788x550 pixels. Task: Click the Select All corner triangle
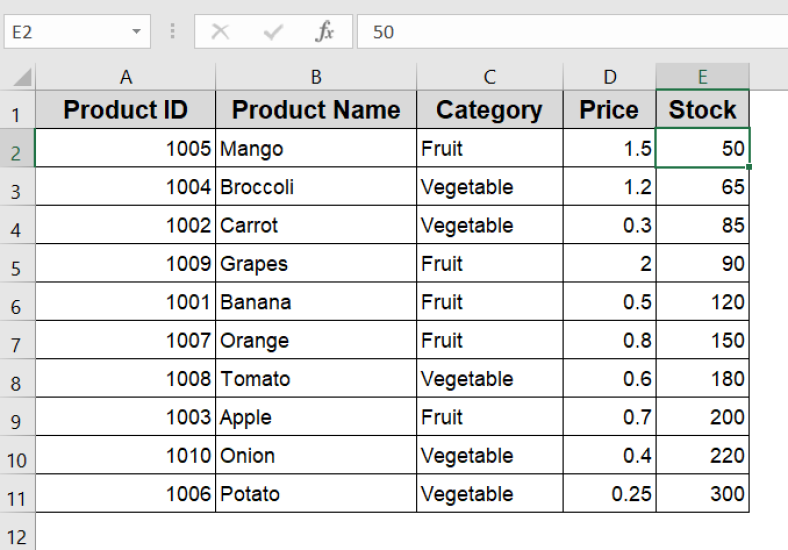[x=20, y=77]
